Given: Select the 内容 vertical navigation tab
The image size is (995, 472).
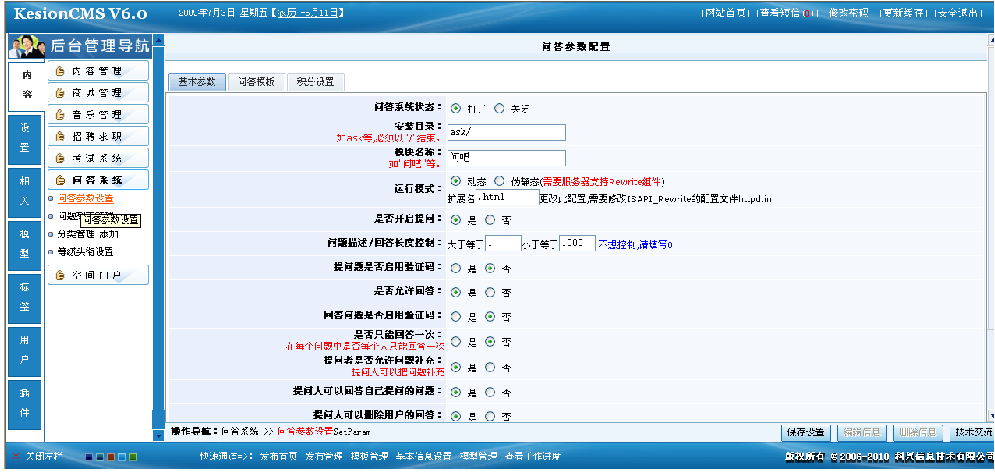Looking at the screenshot, I should point(26,86).
